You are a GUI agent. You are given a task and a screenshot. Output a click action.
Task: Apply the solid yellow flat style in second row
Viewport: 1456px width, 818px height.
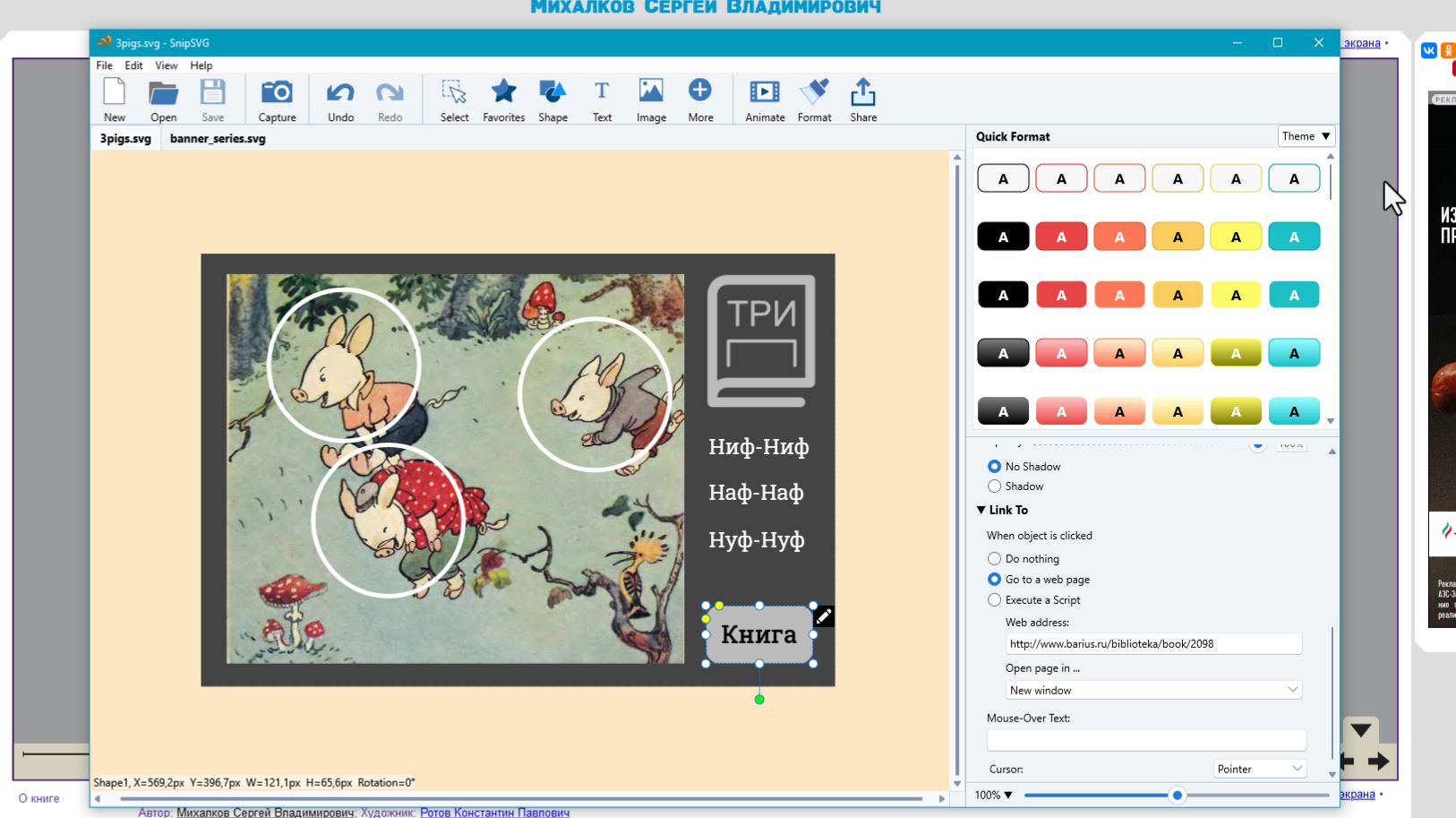tap(1236, 237)
